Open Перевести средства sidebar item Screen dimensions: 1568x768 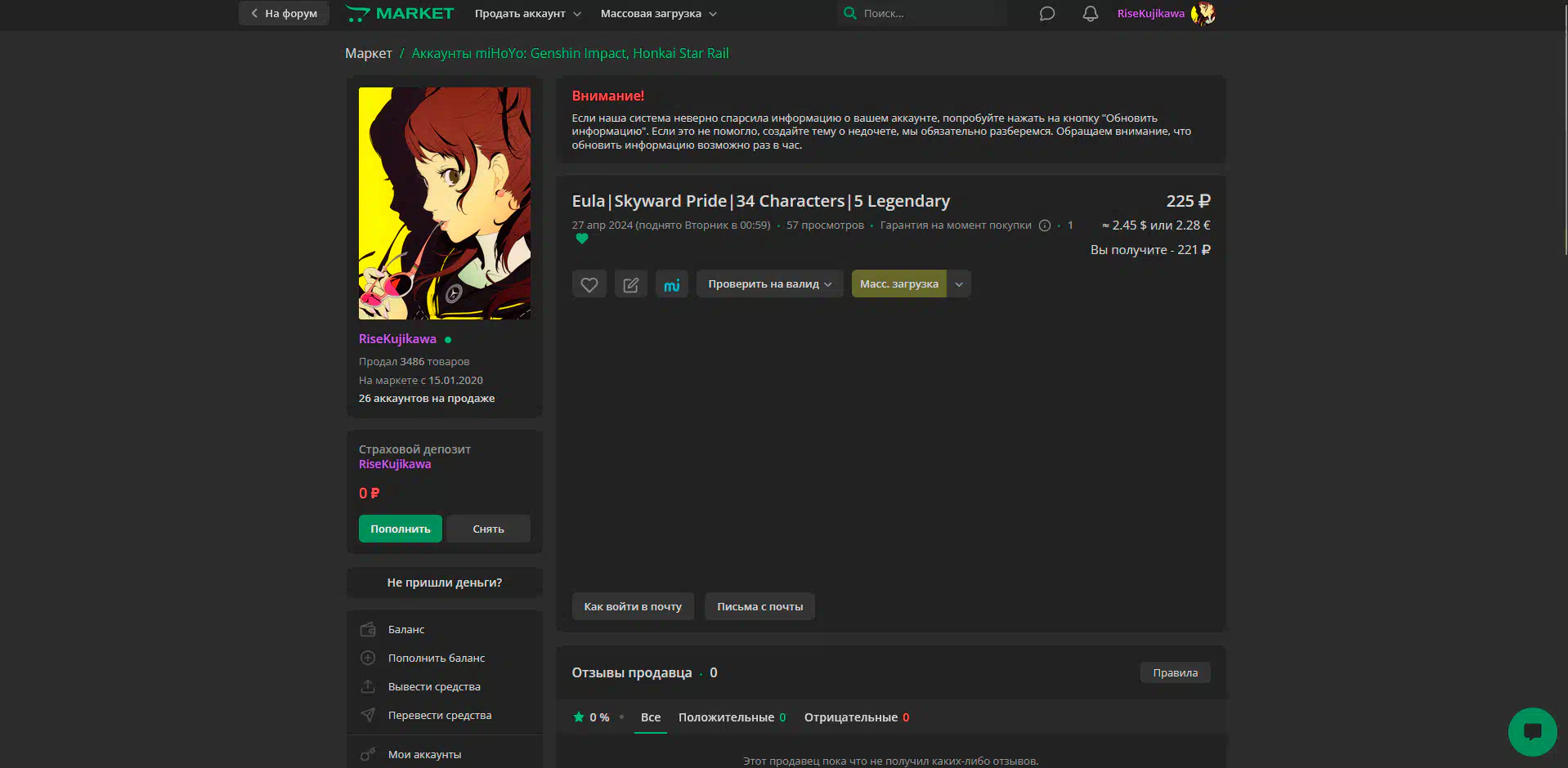click(445, 715)
